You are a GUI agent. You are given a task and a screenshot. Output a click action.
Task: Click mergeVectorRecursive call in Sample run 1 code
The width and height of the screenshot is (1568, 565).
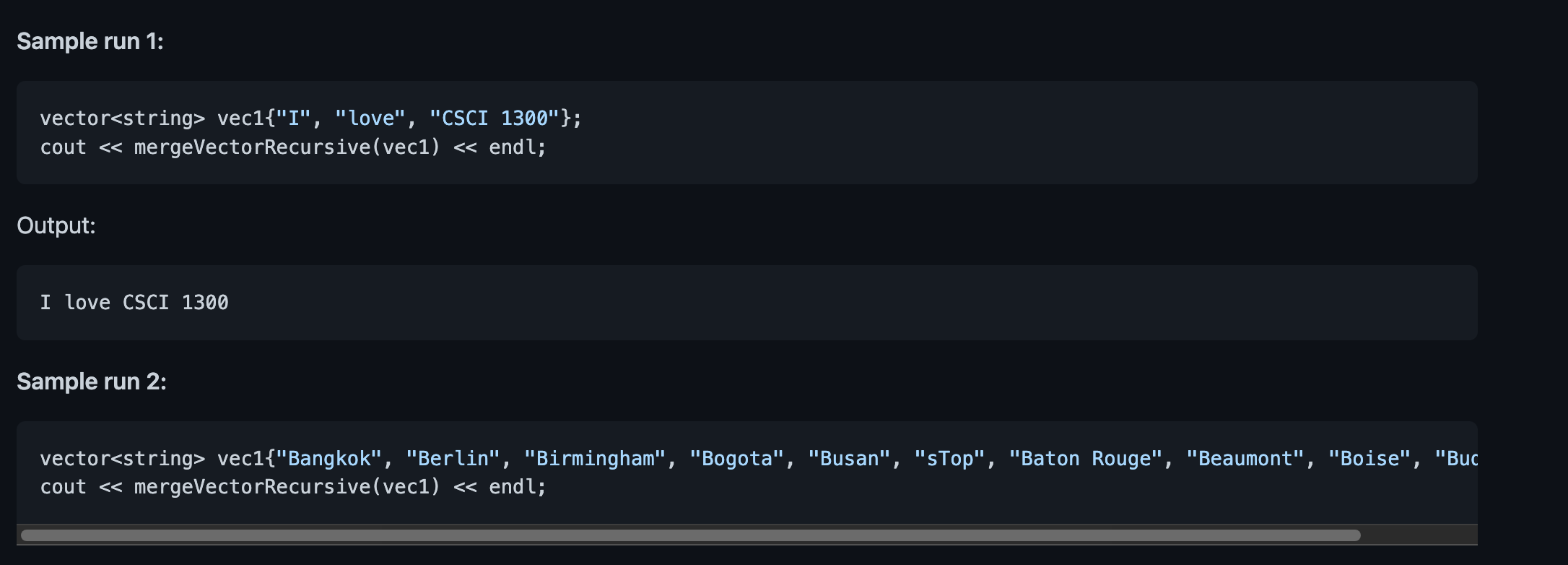coord(287,147)
